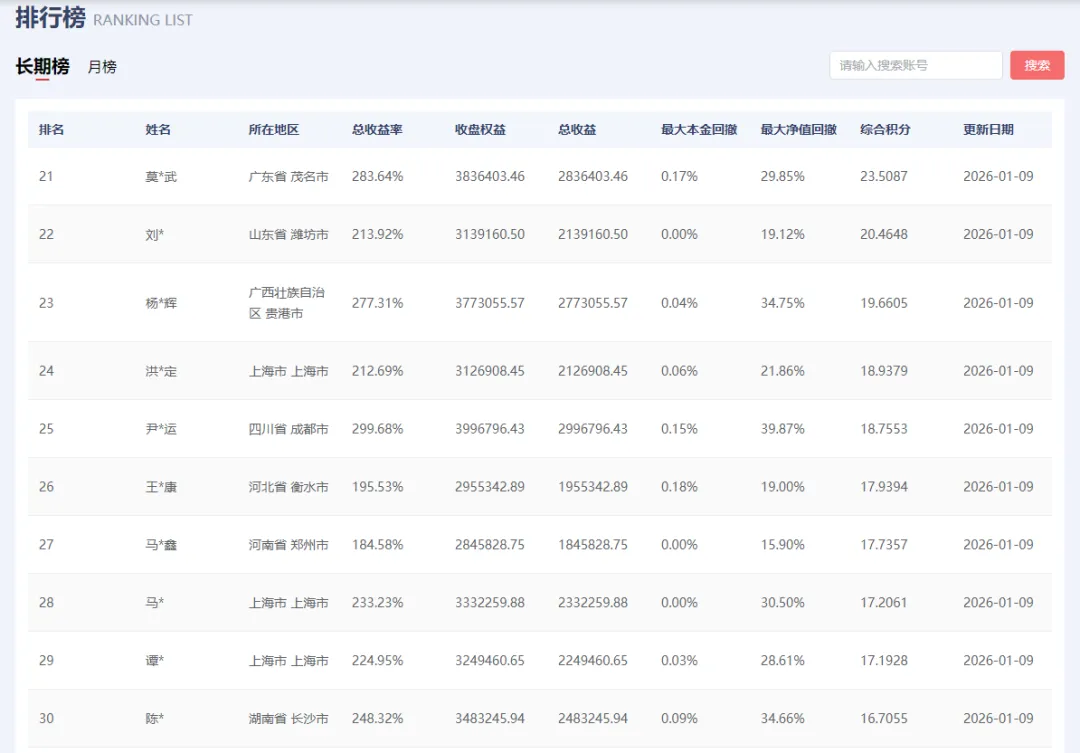Select the name 杨*辉 in rank 23
Viewport: 1080px width, 753px height.
pyautogui.click(x=161, y=303)
